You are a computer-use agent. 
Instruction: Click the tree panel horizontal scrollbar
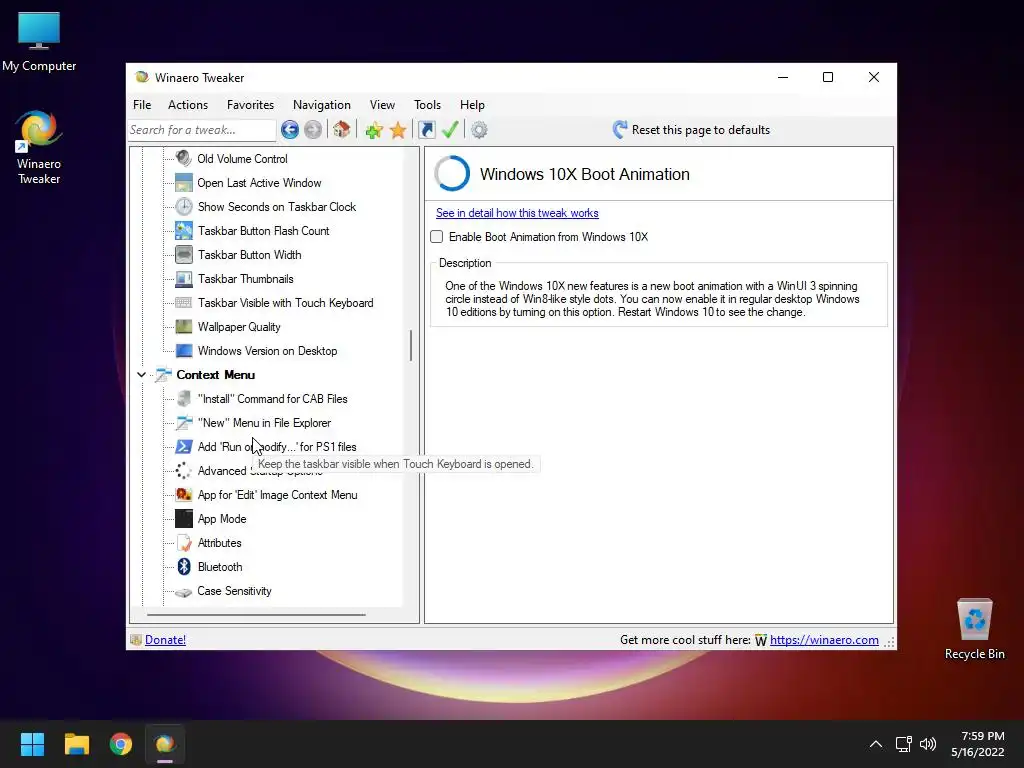[x=256, y=615]
